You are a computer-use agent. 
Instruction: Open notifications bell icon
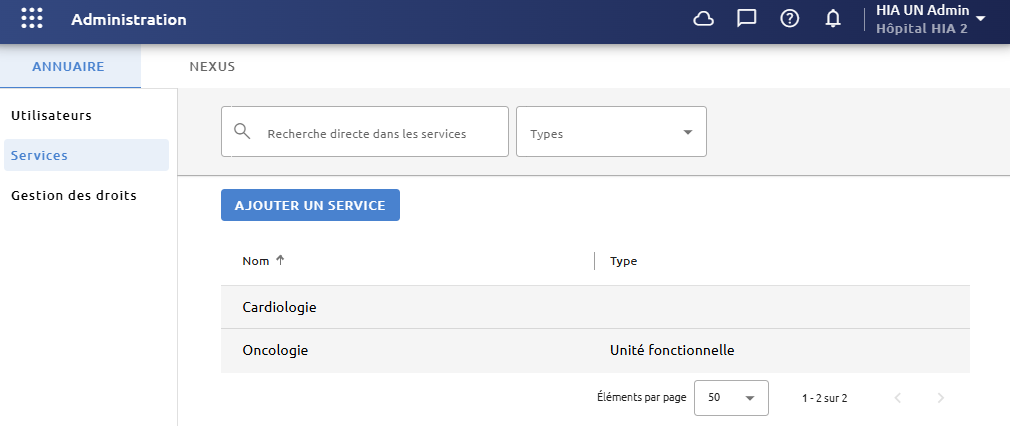(x=833, y=19)
